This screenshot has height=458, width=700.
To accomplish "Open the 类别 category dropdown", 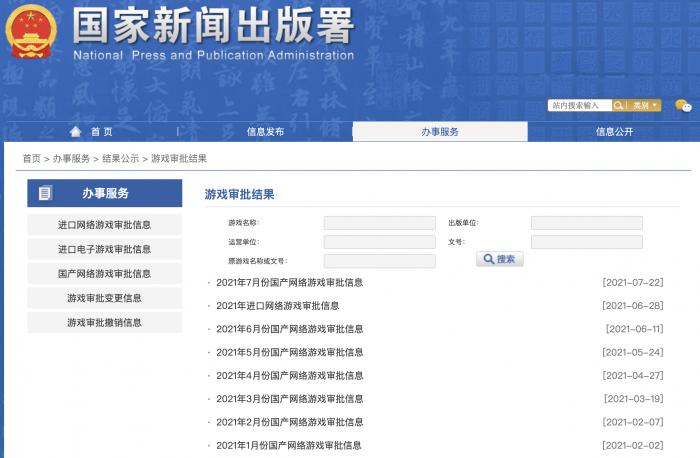I will (644, 105).
